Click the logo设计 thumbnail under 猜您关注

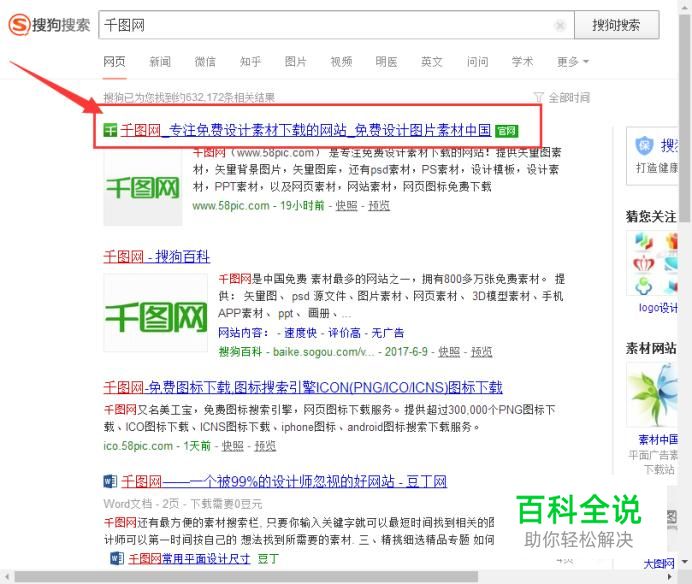(x=652, y=264)
